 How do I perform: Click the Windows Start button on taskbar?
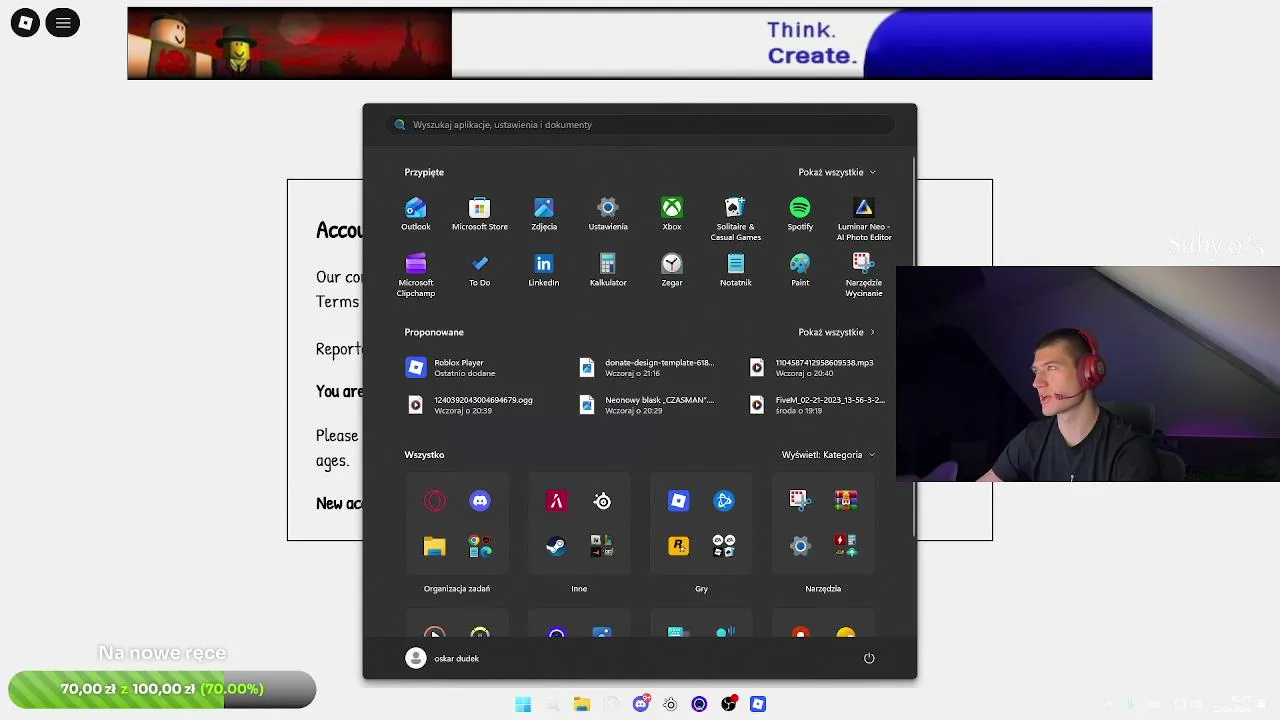[523, 704]
